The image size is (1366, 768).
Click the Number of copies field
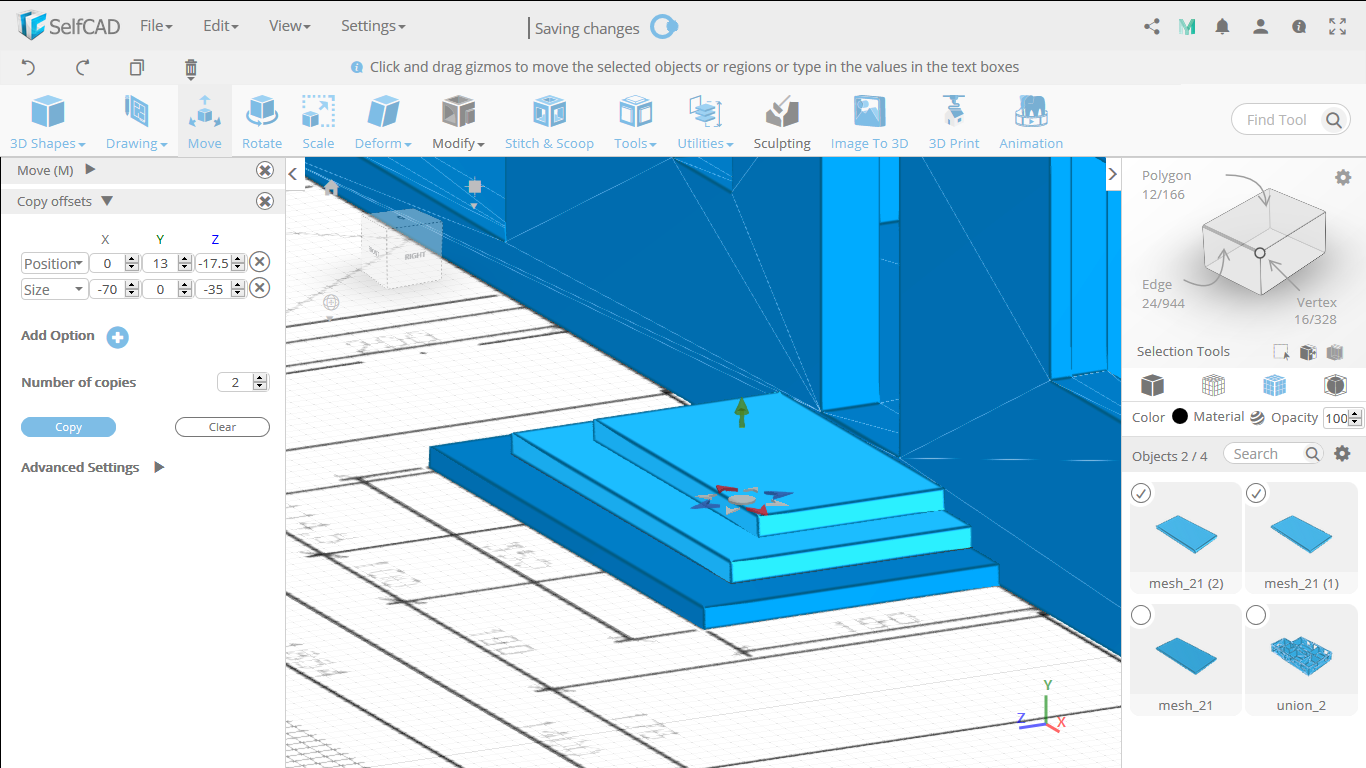coord(243,382)
